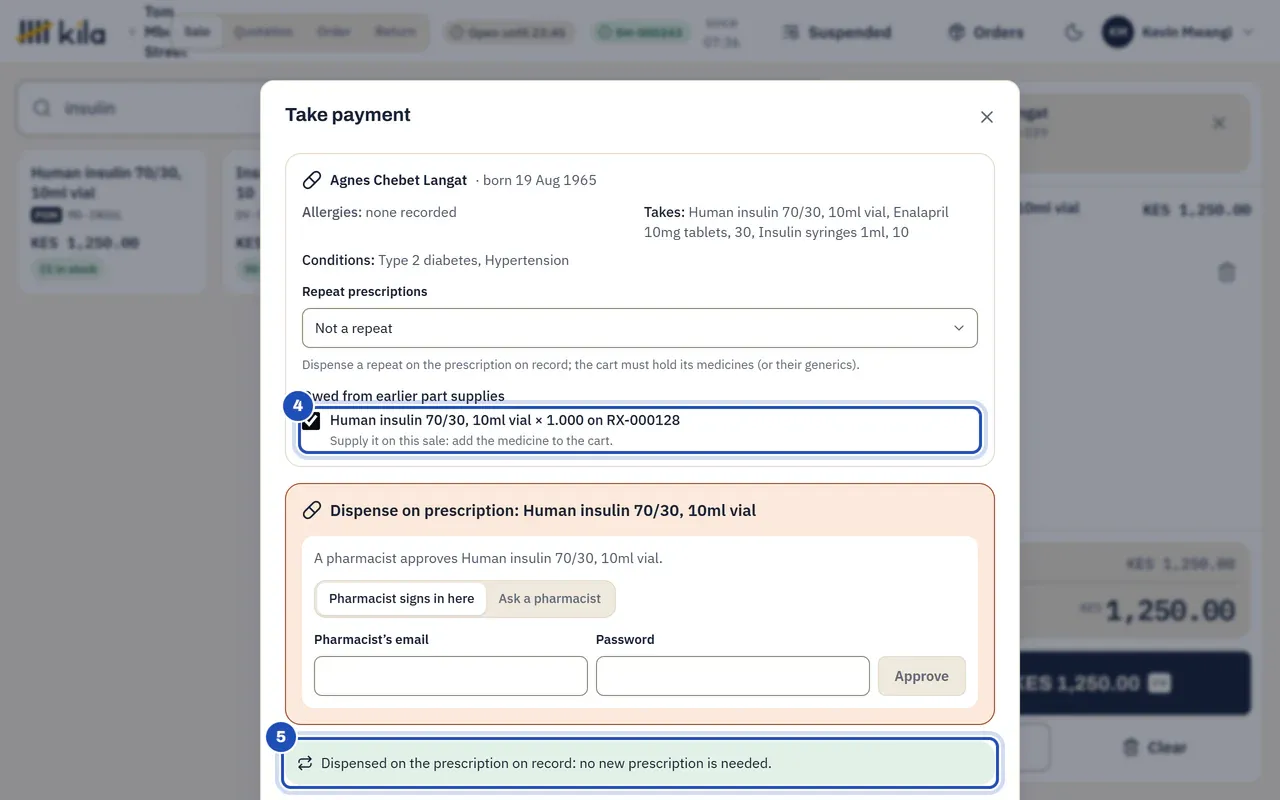
Task: Click the KES 1,250.00 pay button
Action: coord(1135,683)
